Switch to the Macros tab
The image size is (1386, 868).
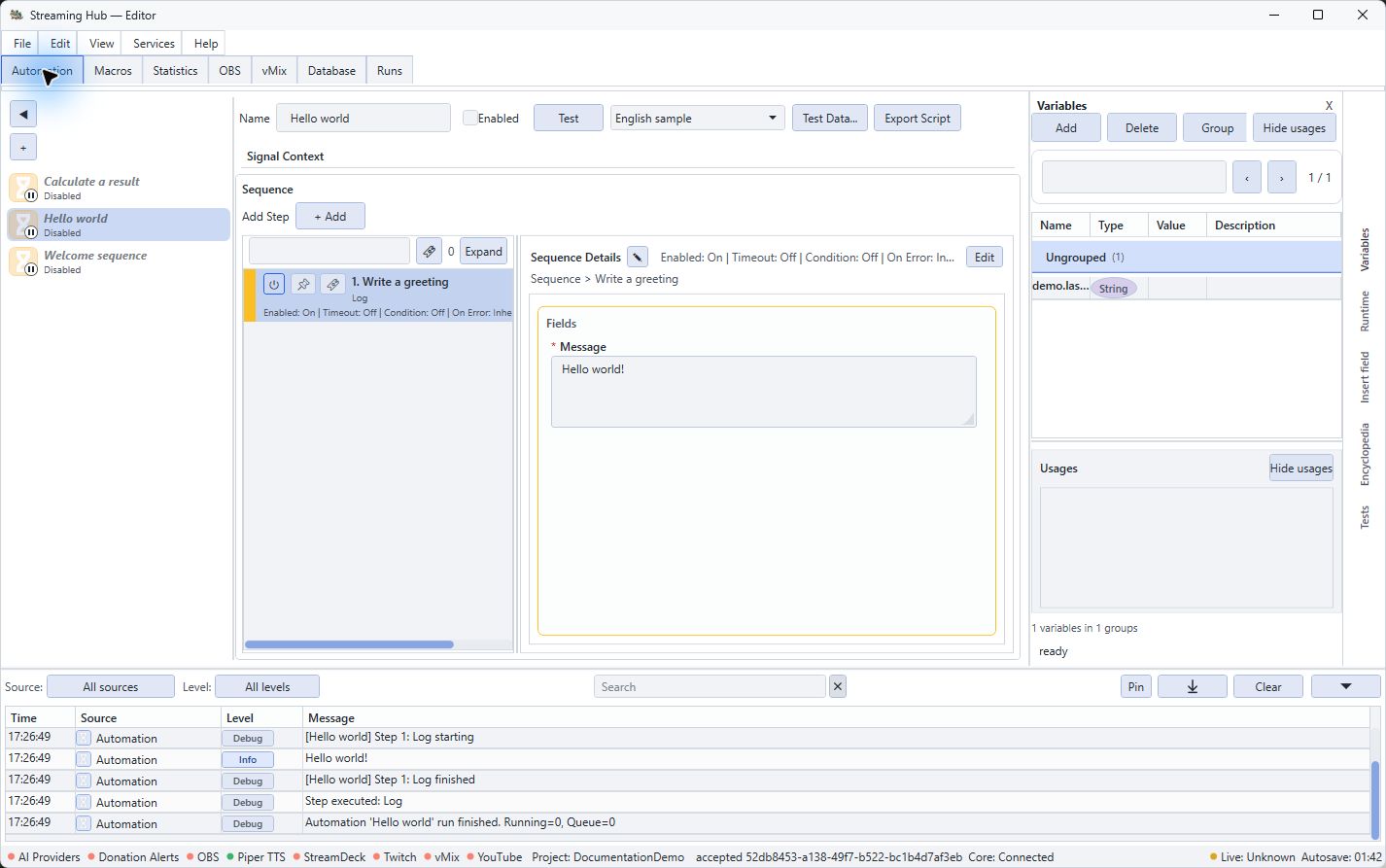point(113,70)
